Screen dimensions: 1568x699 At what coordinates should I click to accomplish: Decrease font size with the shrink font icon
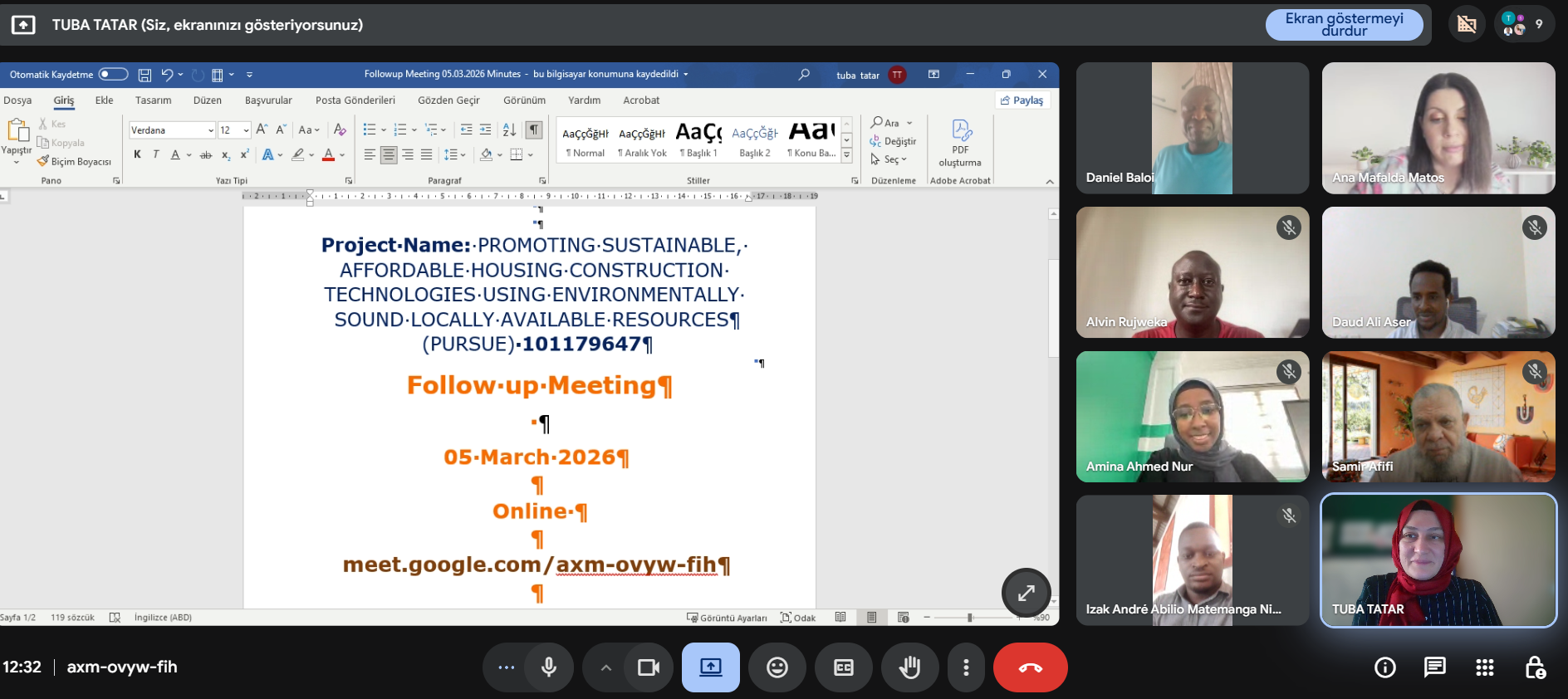point(281,130)
